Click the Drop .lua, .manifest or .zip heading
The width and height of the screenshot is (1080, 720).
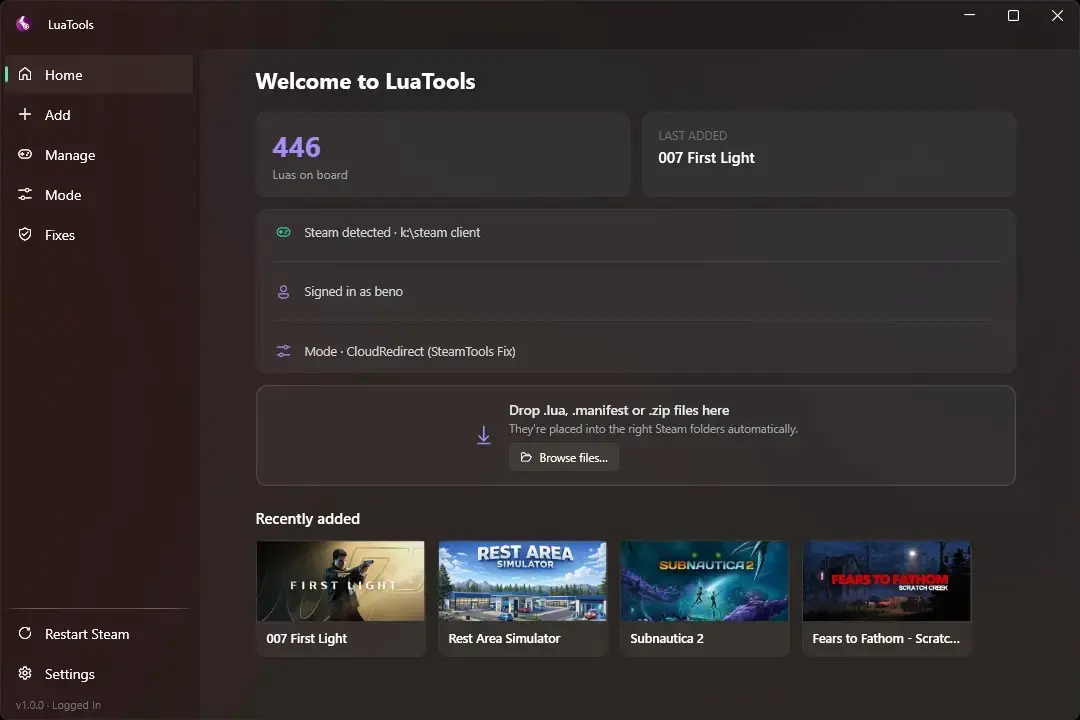pyautogui.click(x=619, y=410)
